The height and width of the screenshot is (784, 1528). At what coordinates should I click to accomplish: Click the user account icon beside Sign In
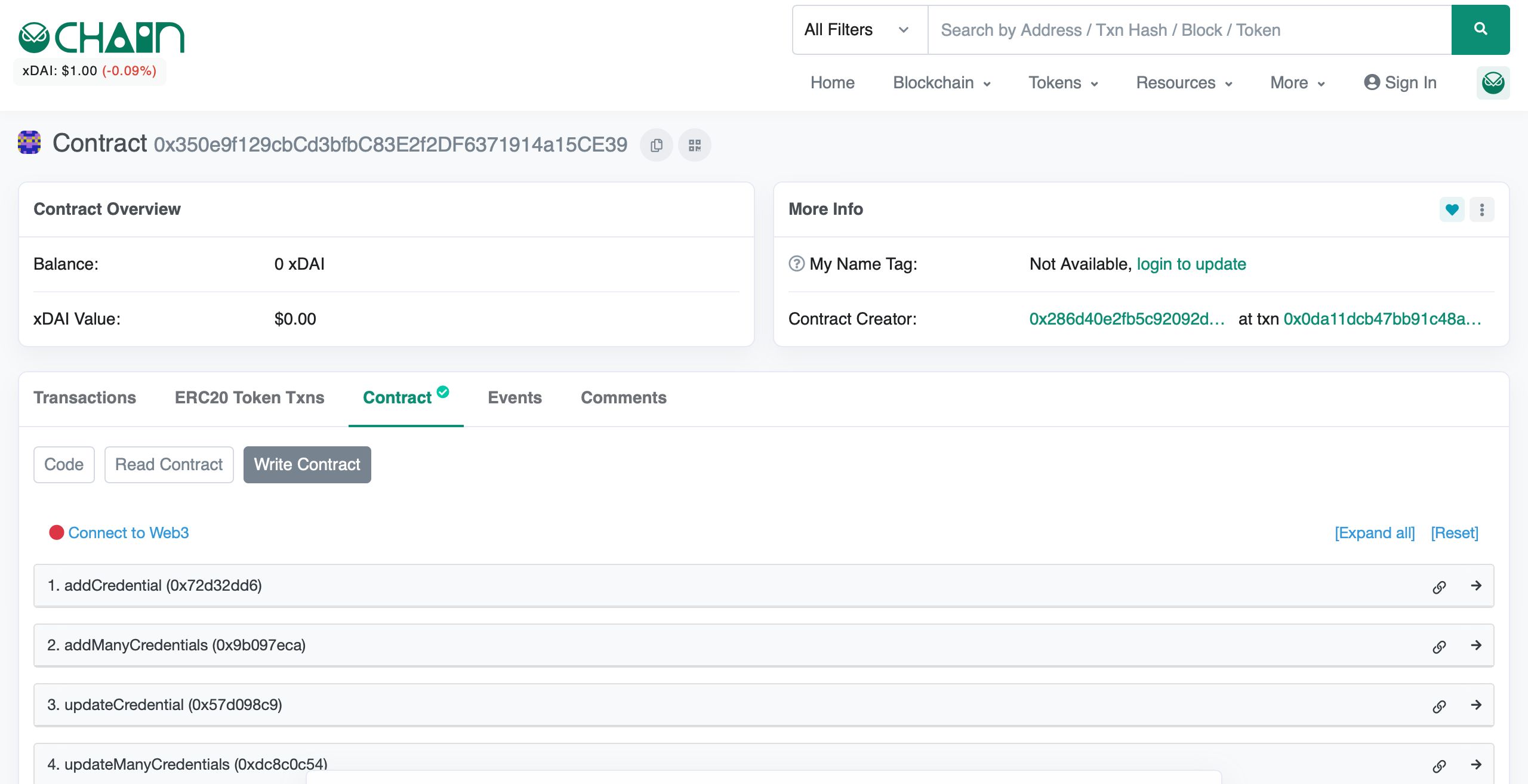(1372, 82)
